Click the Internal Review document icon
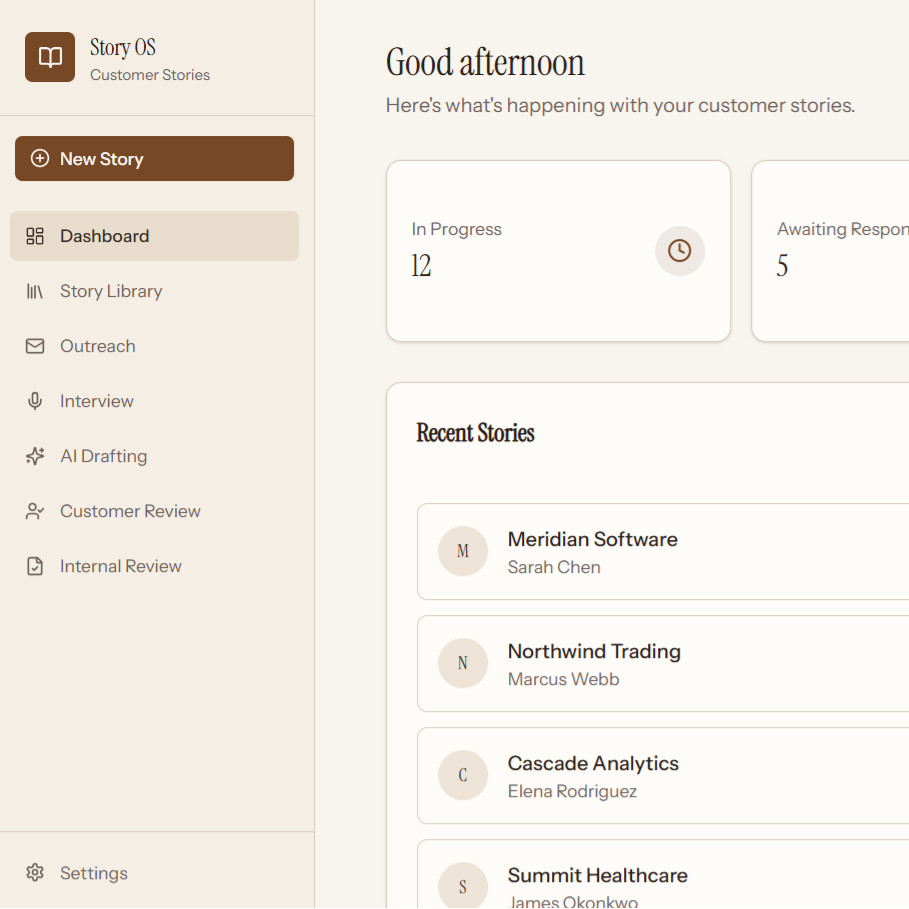Image resolution: width=909 pixels, height=909 pixels. point(35,566)
